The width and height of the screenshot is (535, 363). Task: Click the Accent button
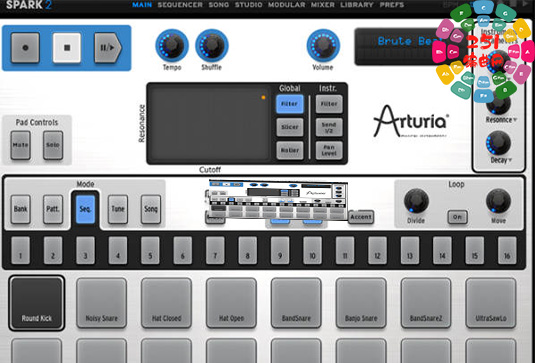(361, 217)
